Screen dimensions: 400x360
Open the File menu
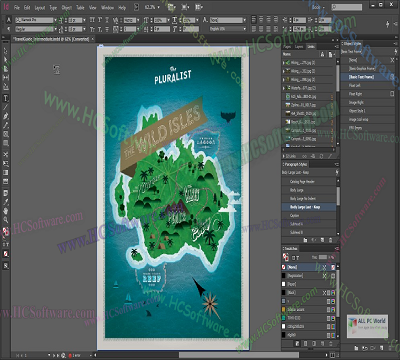[17, 7]
